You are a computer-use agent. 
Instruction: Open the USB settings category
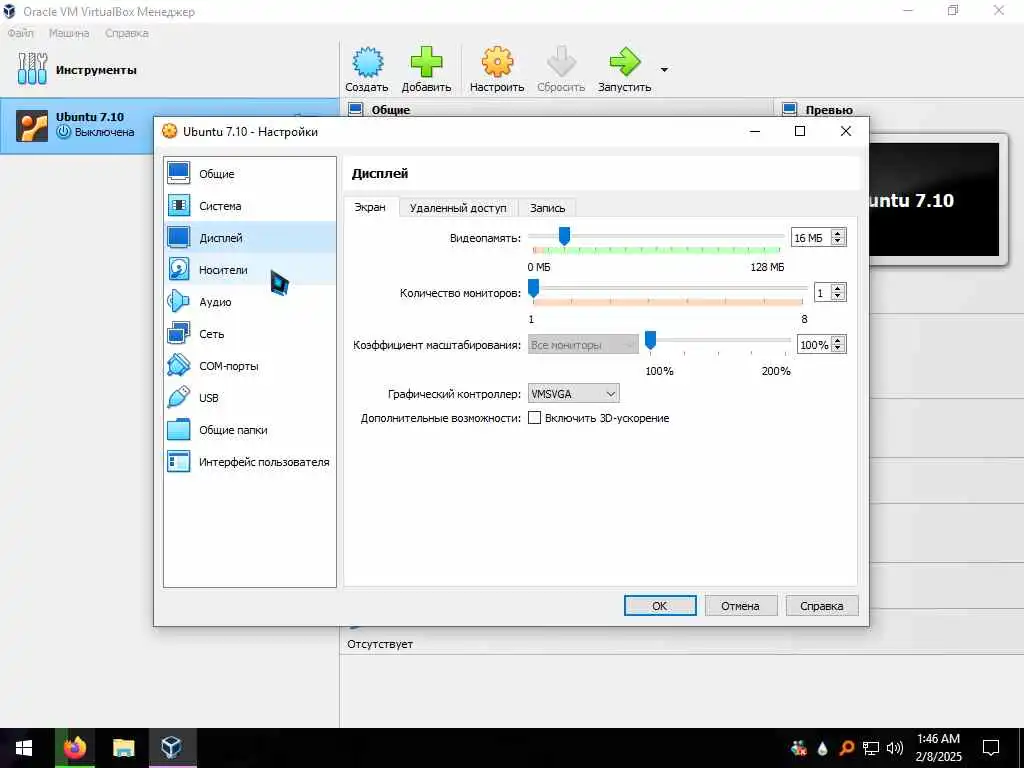[x=249, y=398]
